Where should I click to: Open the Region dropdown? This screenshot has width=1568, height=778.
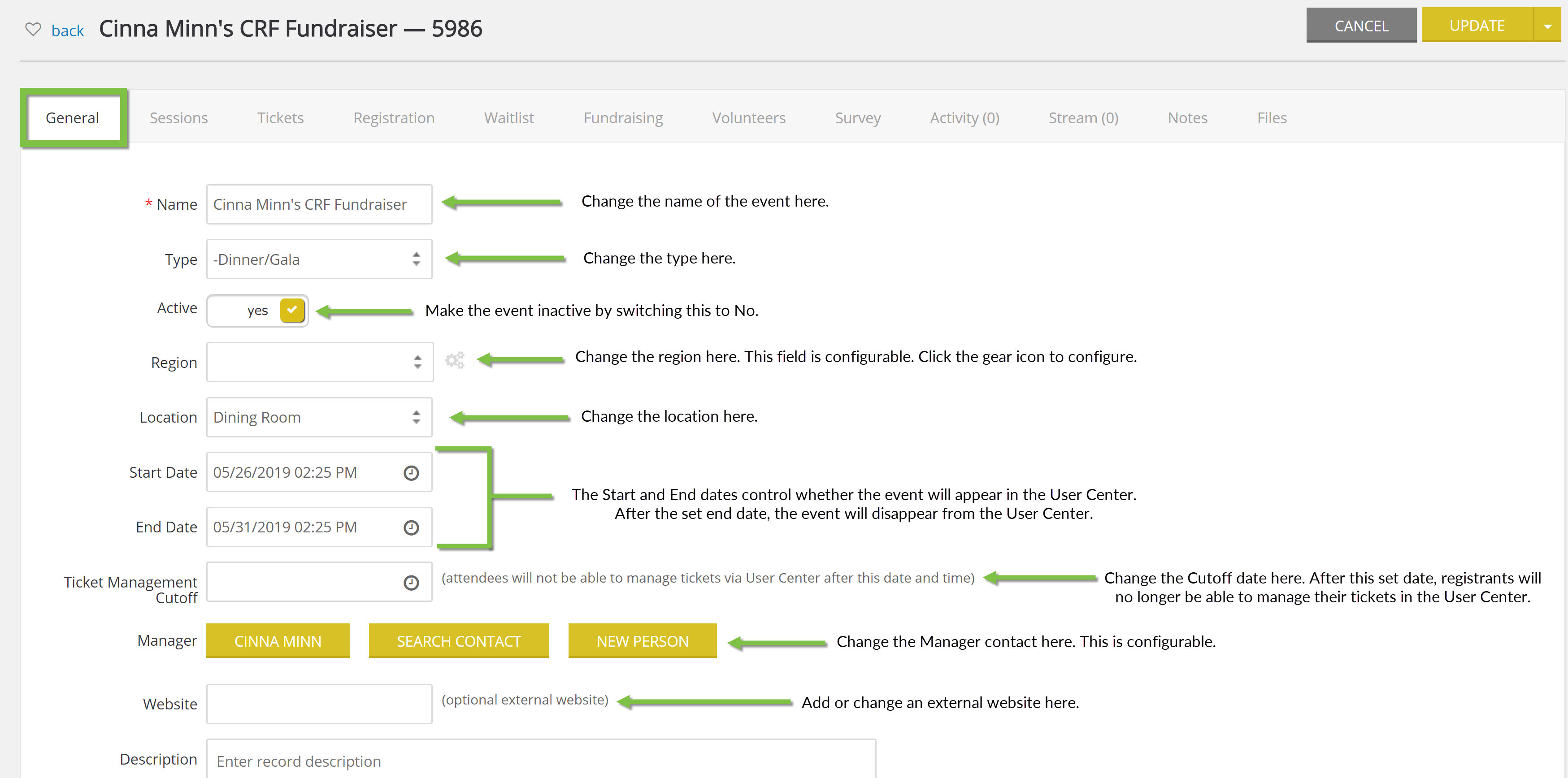pos(320,363)
